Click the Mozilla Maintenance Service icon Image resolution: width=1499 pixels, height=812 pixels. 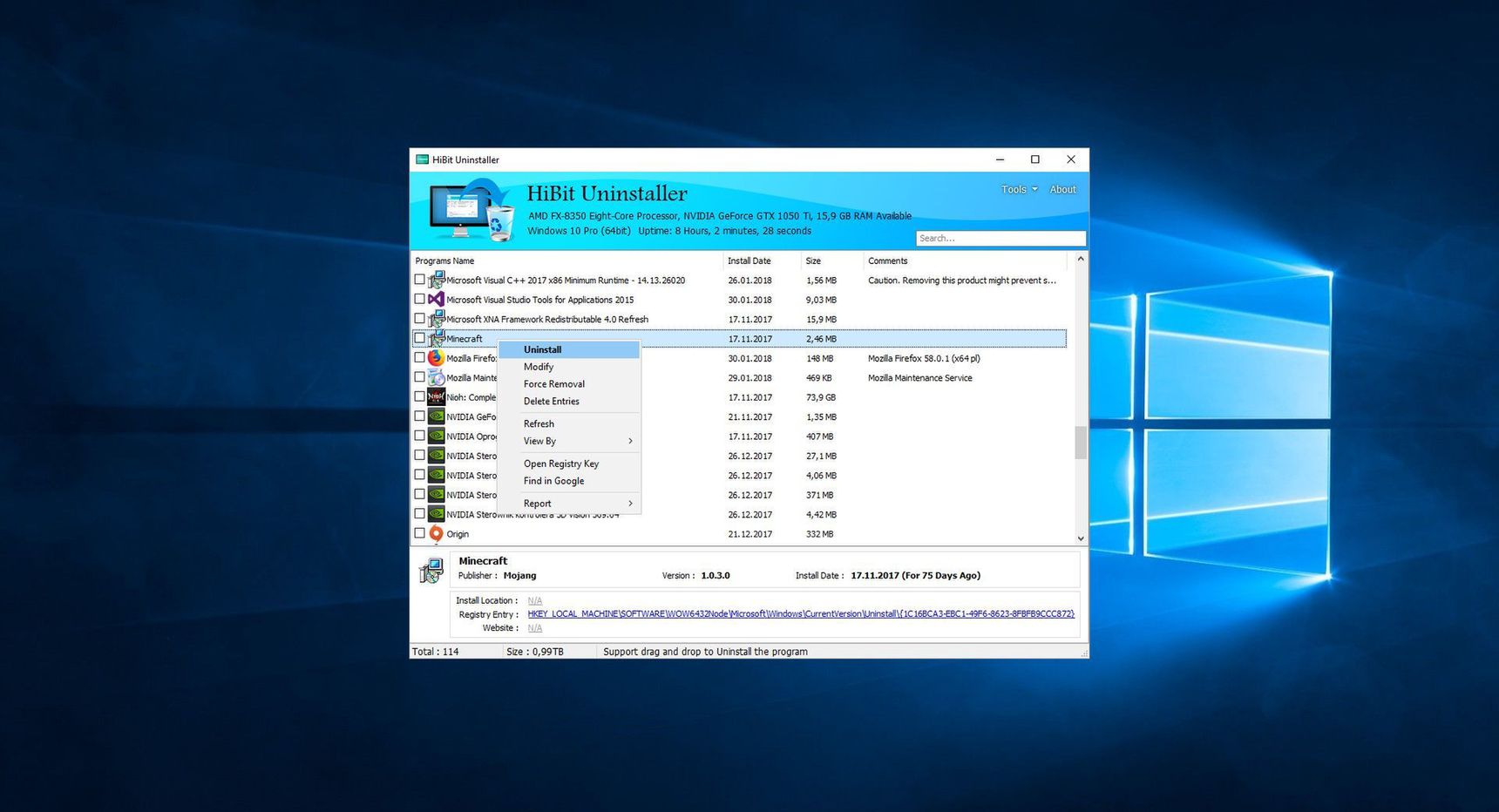(436, 377)
